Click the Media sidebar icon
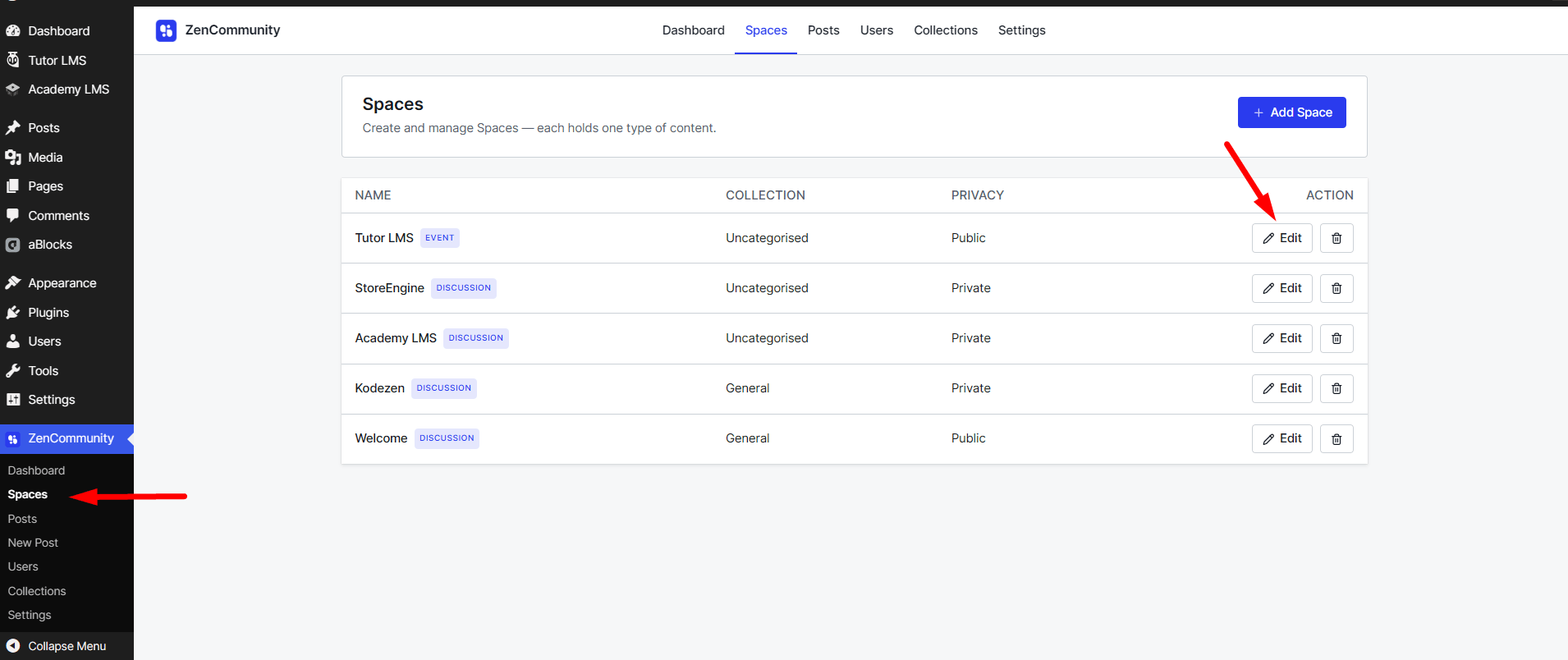1568x660 pixels. [13, 157]
